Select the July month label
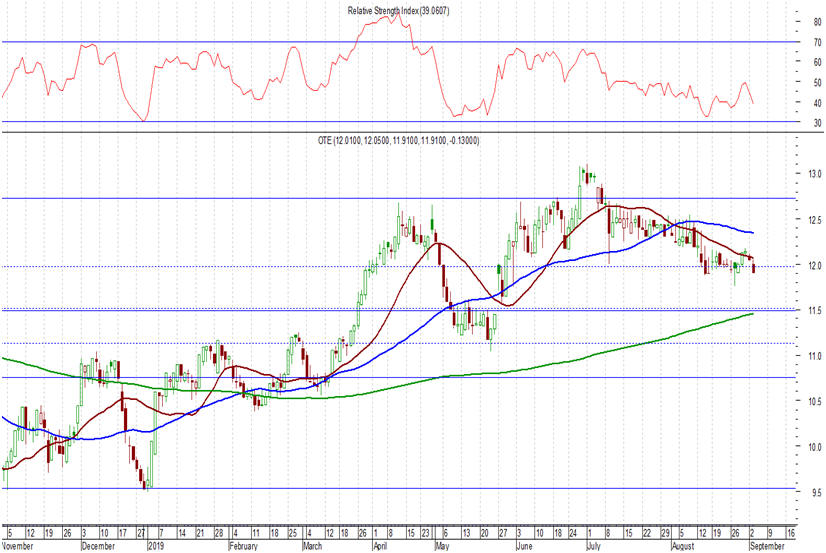Screen dimensions: 826x553 [x=594, y=546]
